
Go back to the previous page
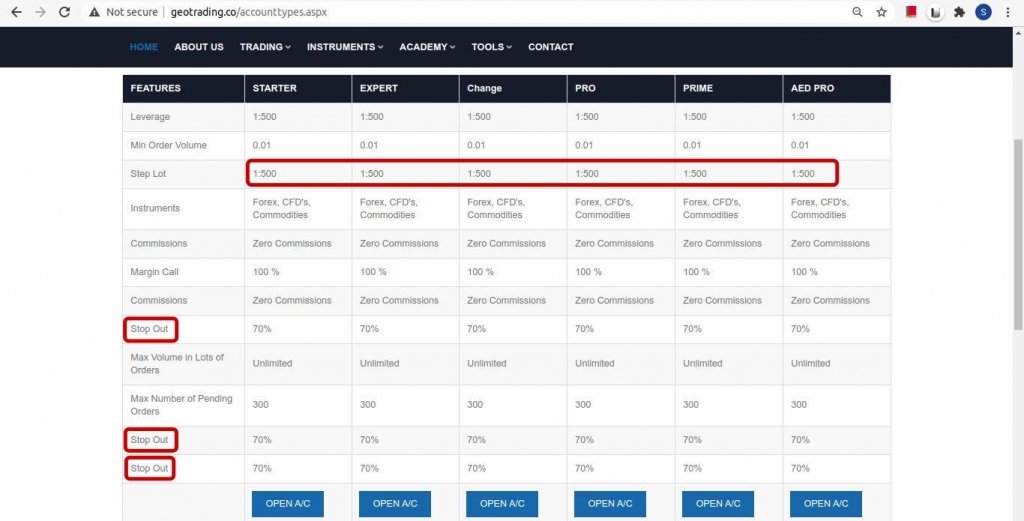16,12
